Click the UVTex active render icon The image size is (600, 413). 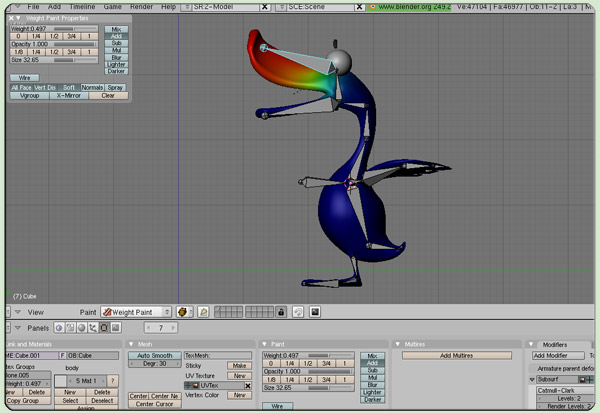click(x=196, y=385)
